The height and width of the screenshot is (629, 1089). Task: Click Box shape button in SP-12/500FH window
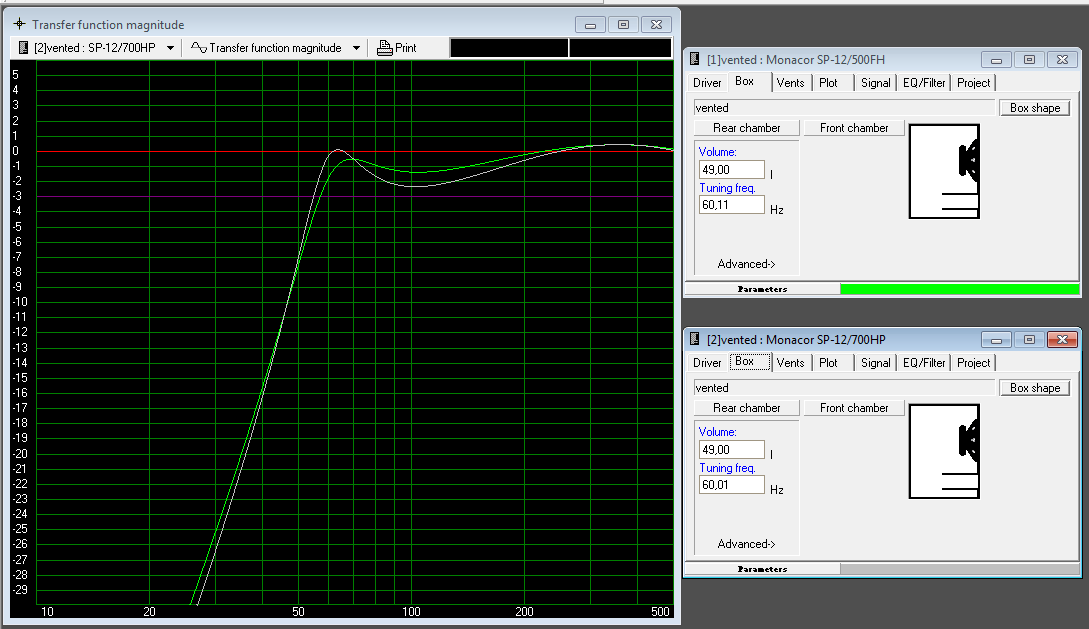click(1035, 108)
